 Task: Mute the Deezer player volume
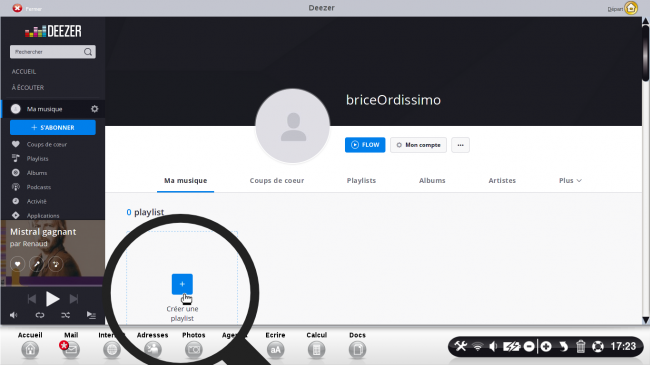tap(14, 315)
